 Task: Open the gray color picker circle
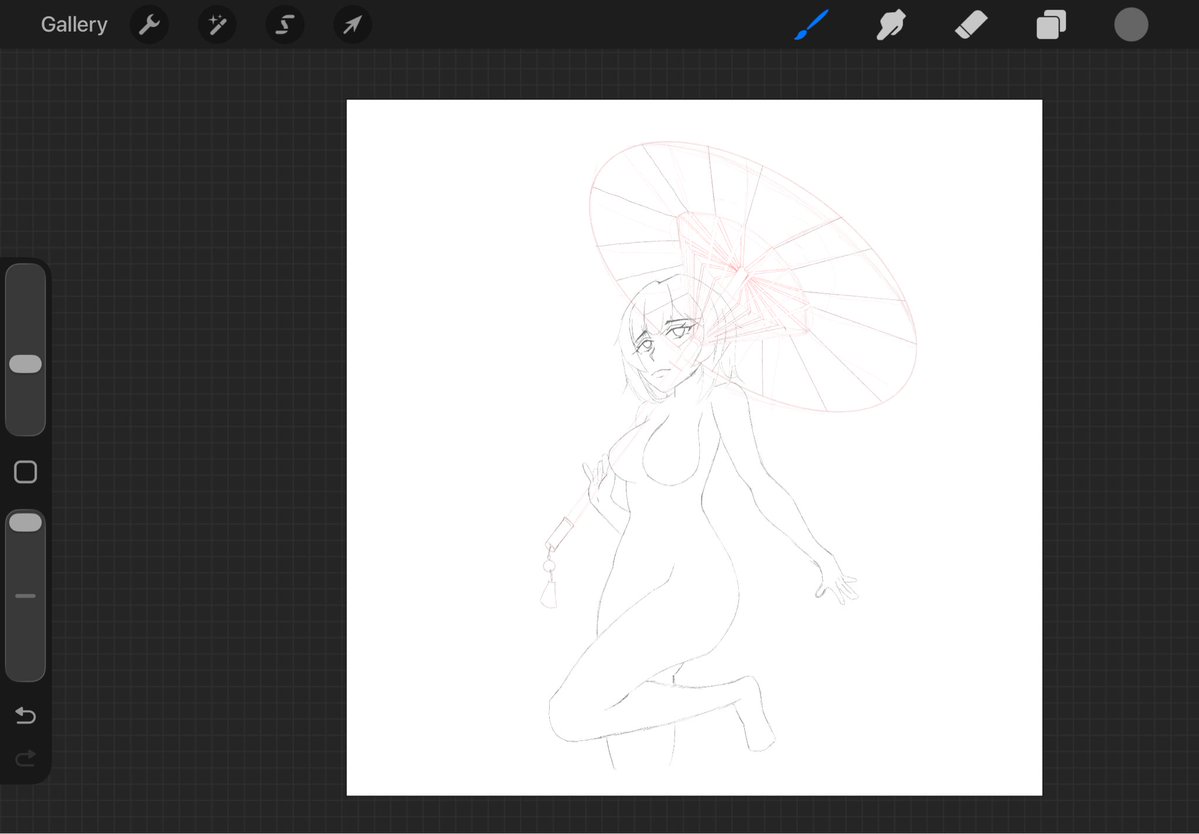(1131, 24)
